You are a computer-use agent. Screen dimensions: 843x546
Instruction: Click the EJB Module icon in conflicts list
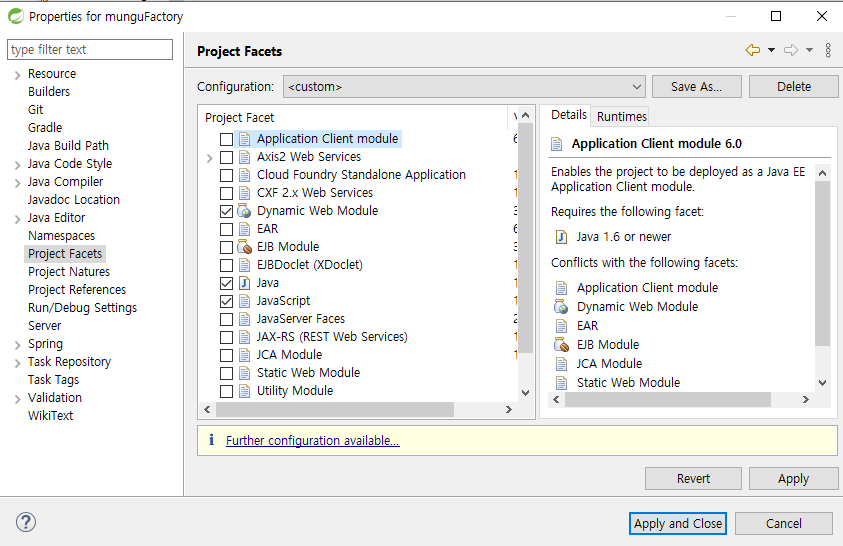coord(561,344)
